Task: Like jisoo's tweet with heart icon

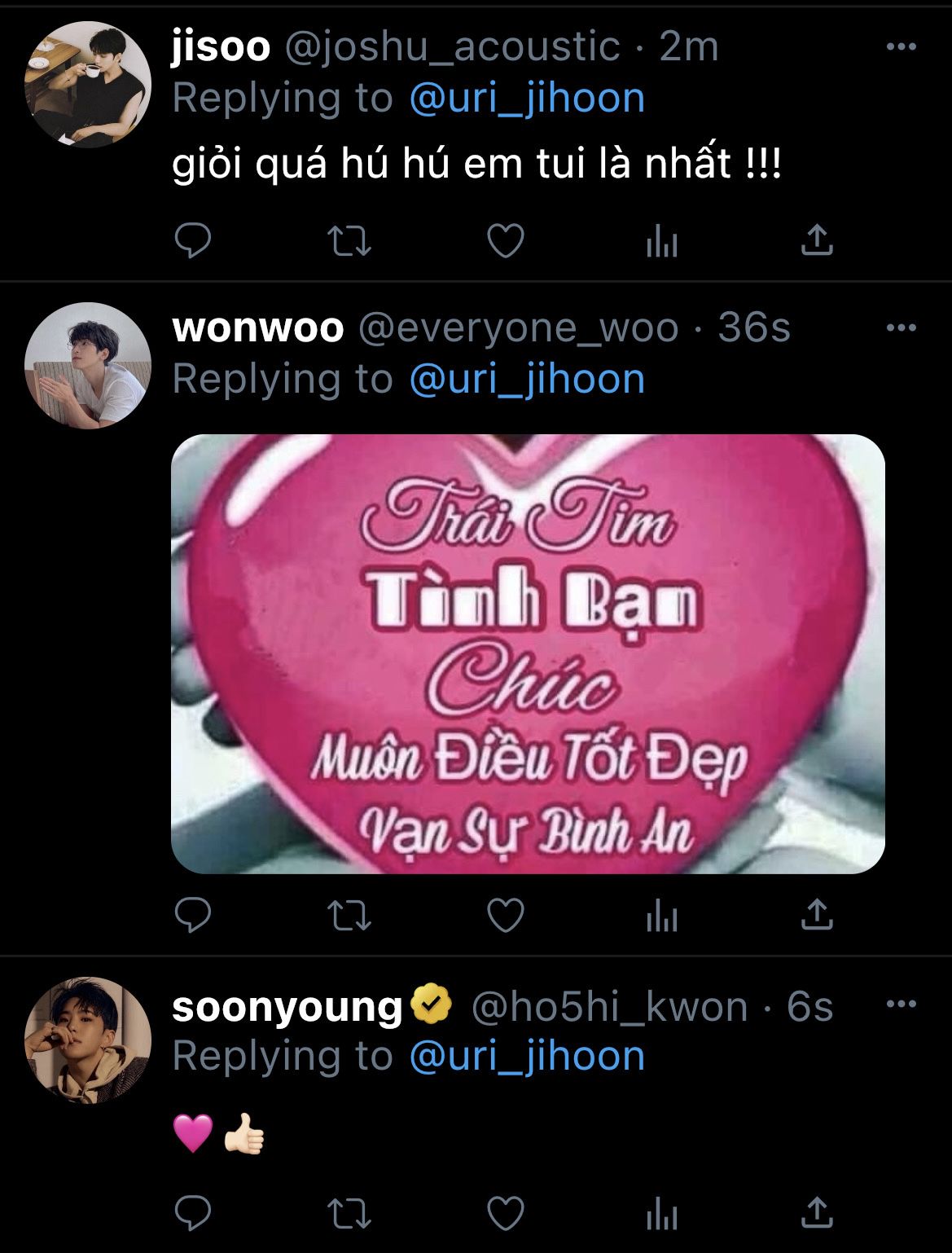Action: (x=505, y=241)
